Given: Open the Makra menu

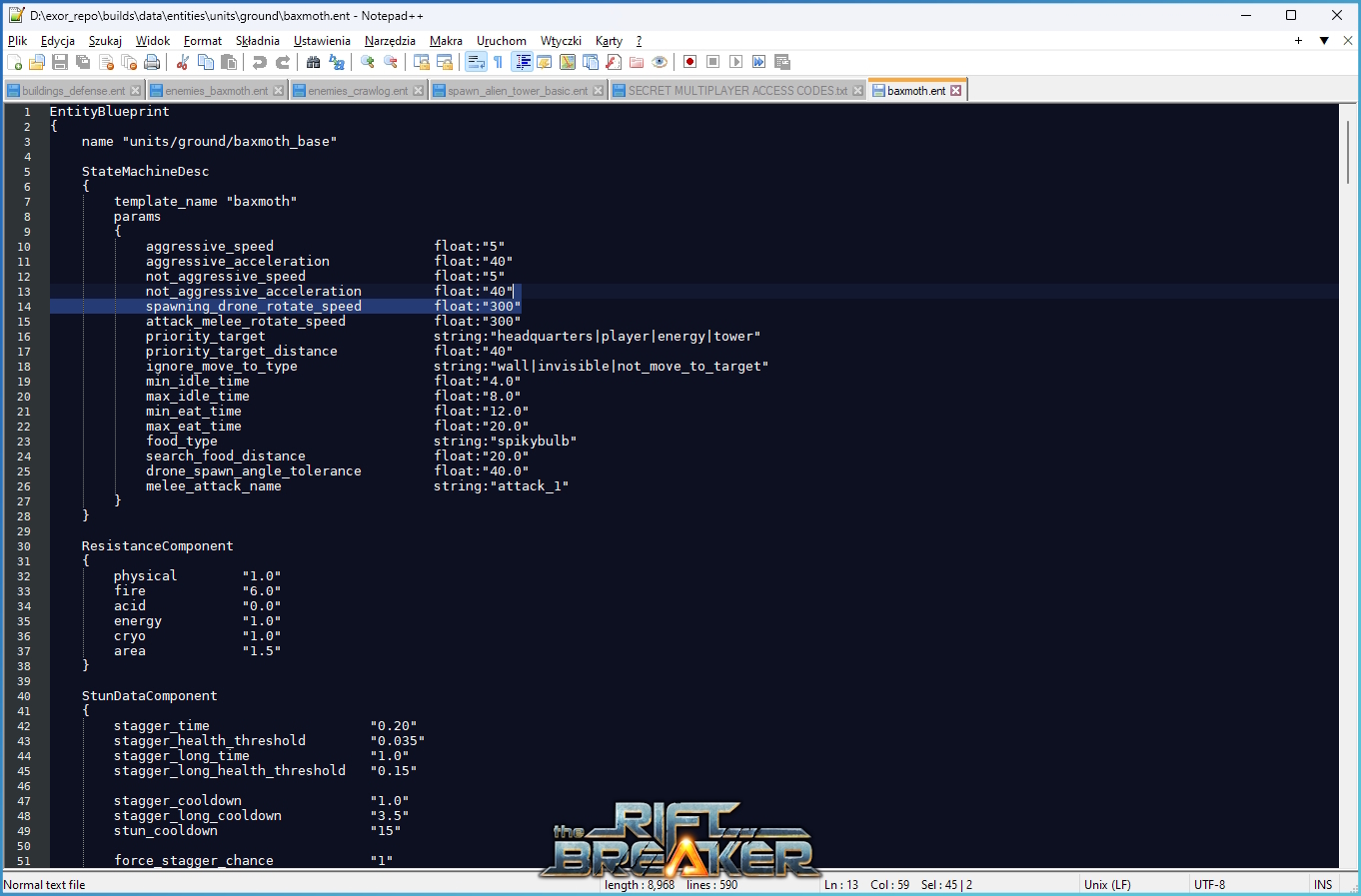Looking at the screenshot, I should pyautogui.click(x=446, y=41).
